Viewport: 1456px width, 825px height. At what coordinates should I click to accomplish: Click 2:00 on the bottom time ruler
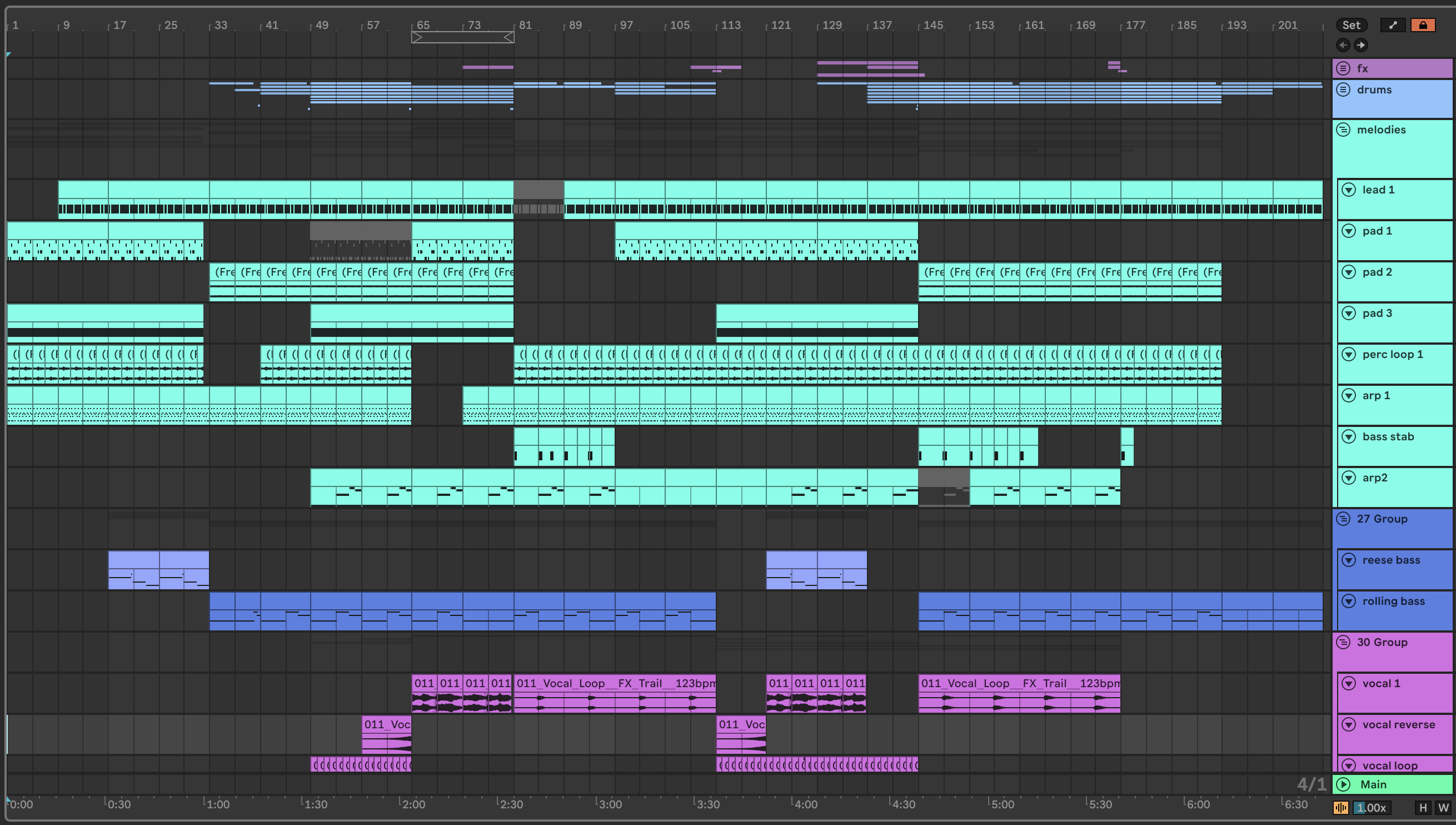click(x=413, y=804)
